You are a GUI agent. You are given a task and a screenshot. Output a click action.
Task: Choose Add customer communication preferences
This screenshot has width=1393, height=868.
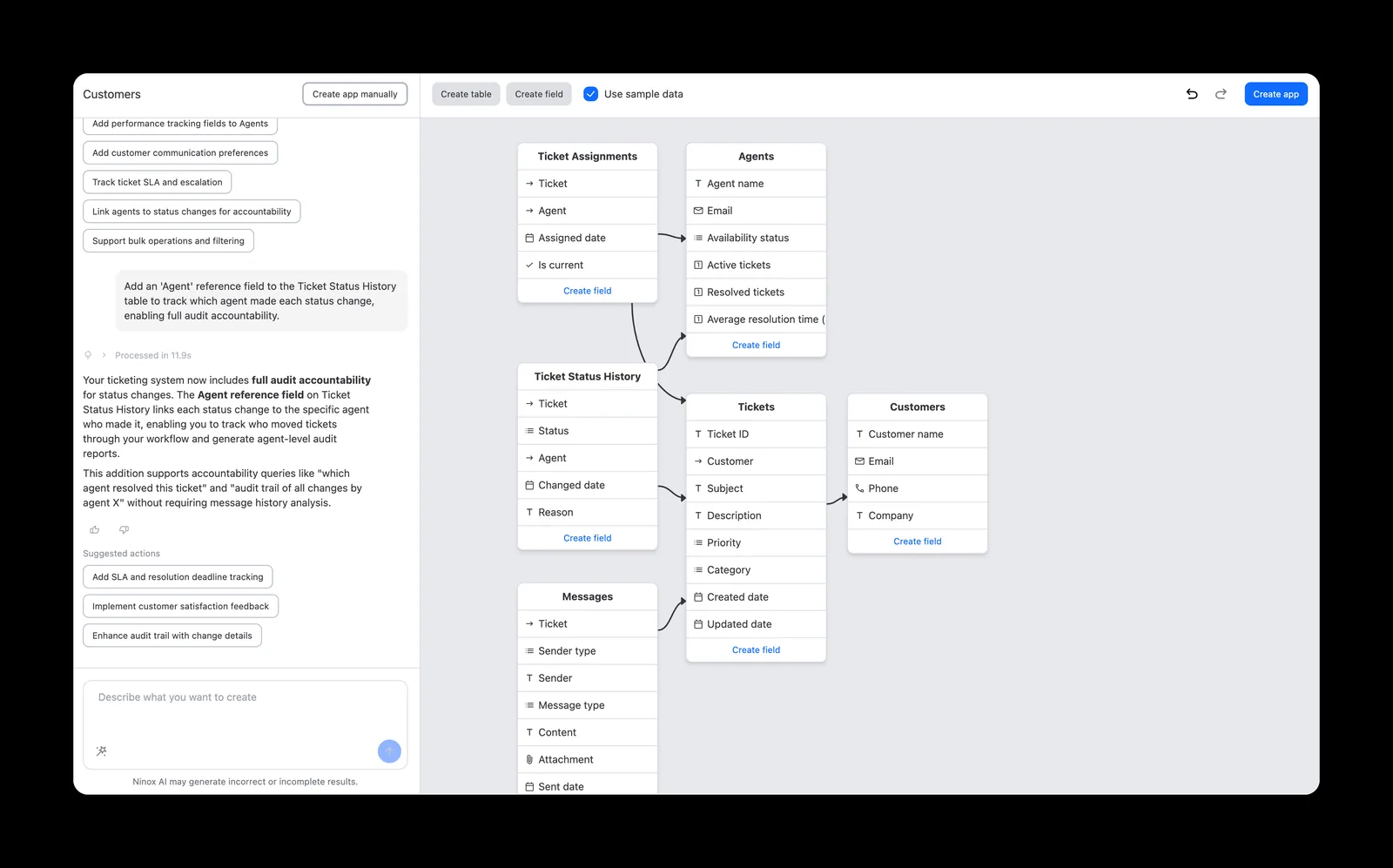(180, 152)
